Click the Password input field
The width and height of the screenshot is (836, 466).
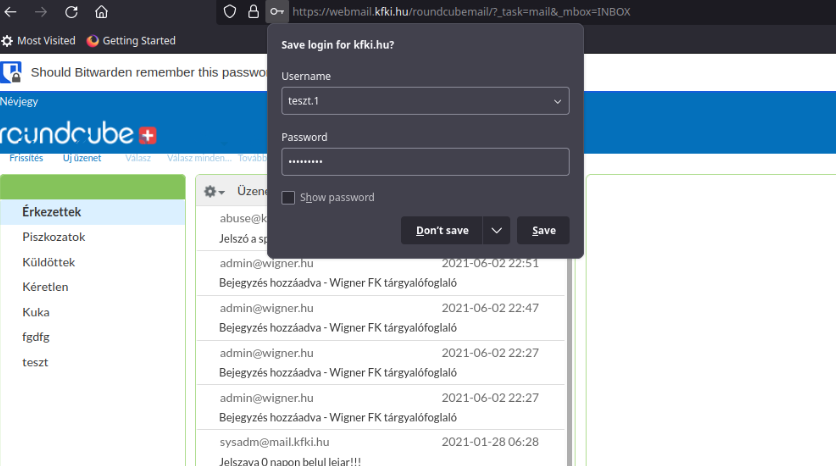(x=425, y=162)
